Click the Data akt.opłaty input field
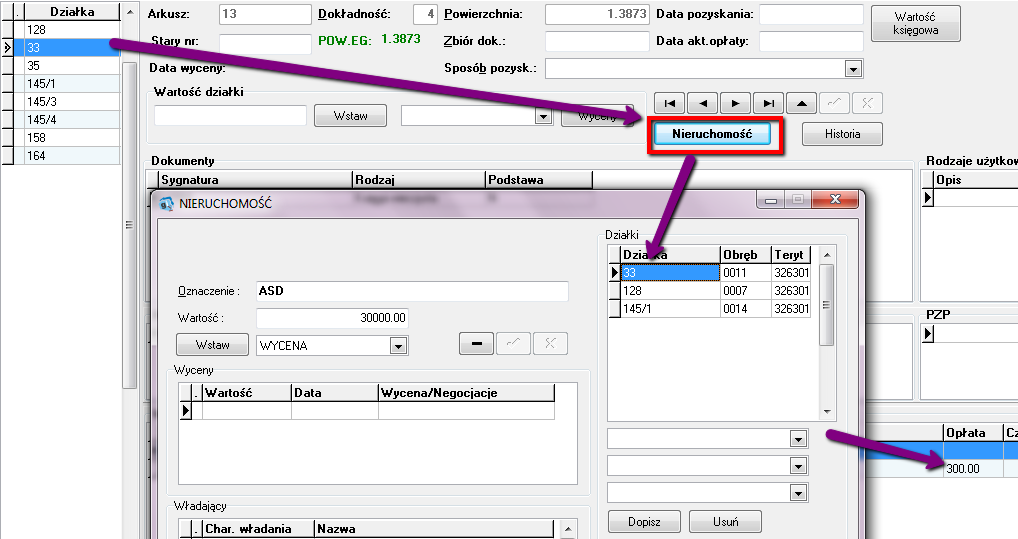The height and width of the screenshot is (539, 1018). pos(812,42)
